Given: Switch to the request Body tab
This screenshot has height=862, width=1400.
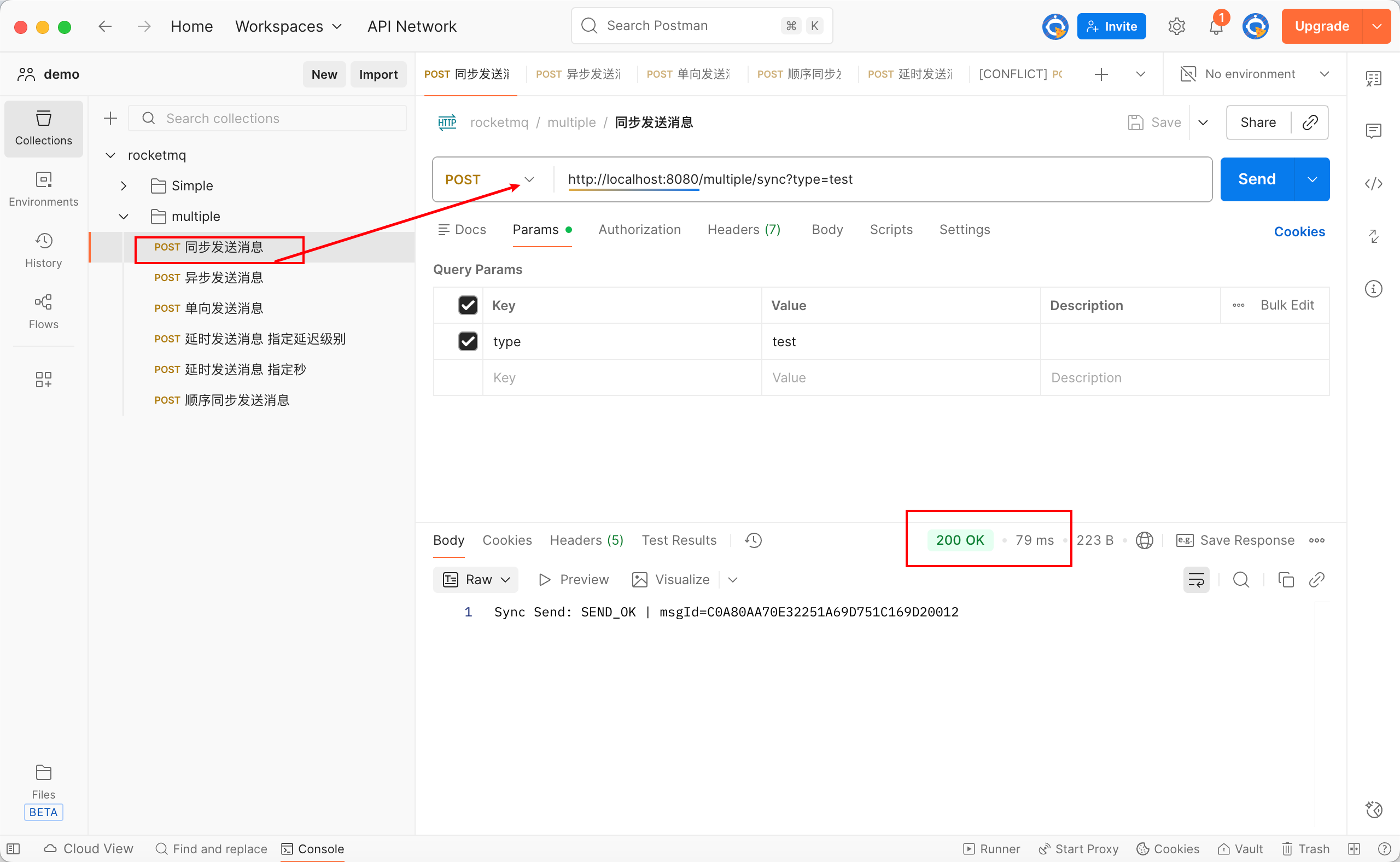Looking at the screenshot, I should tap(826, 229).
